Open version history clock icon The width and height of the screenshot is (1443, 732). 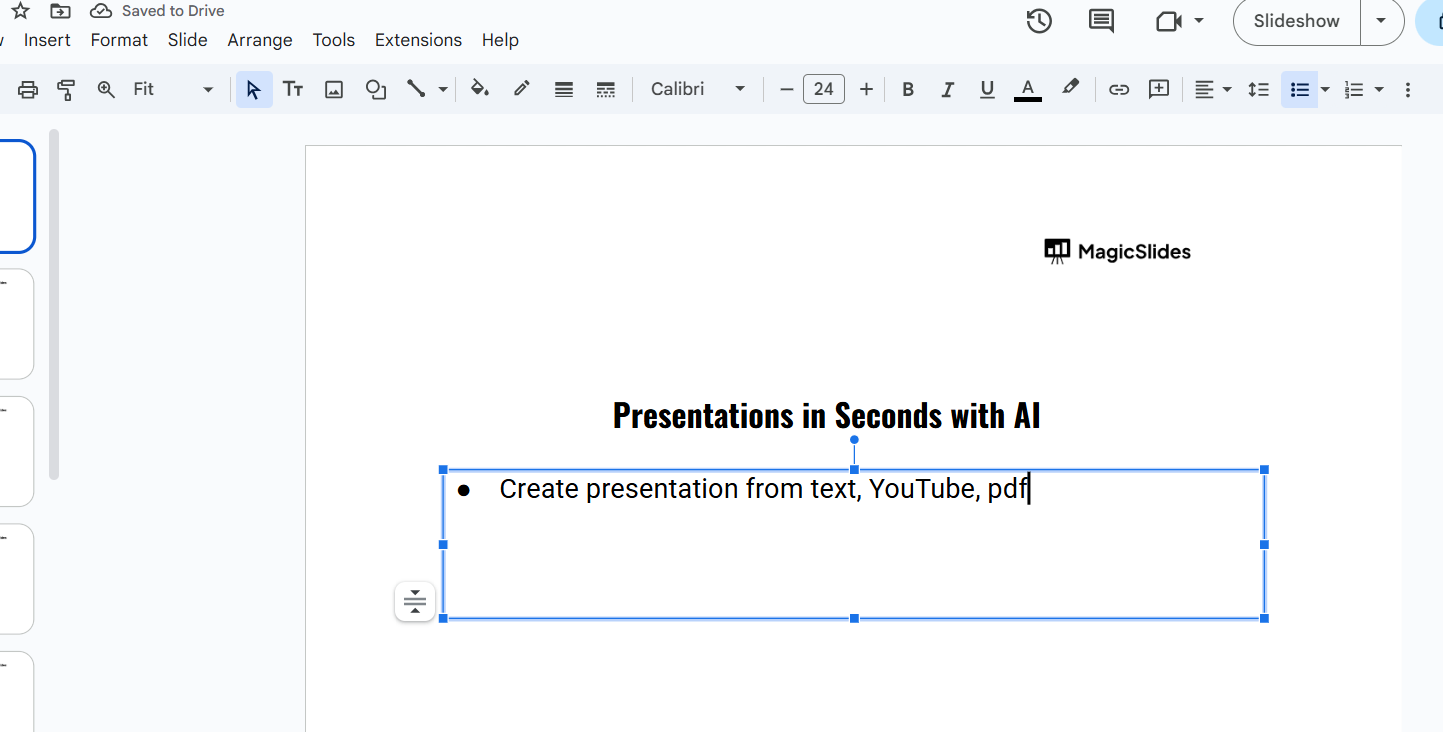coord(1039,21)
